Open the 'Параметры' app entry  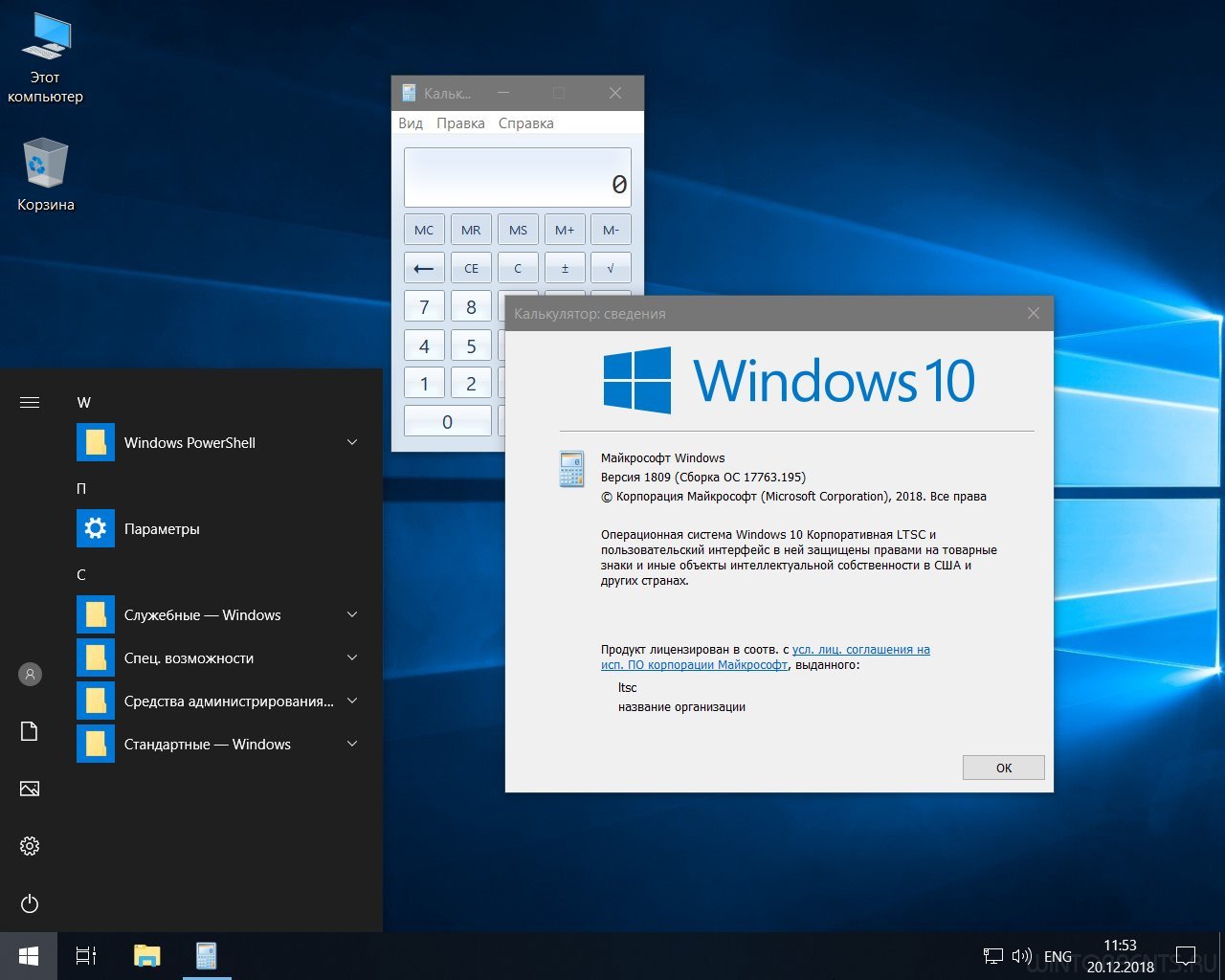click(162, 529)
